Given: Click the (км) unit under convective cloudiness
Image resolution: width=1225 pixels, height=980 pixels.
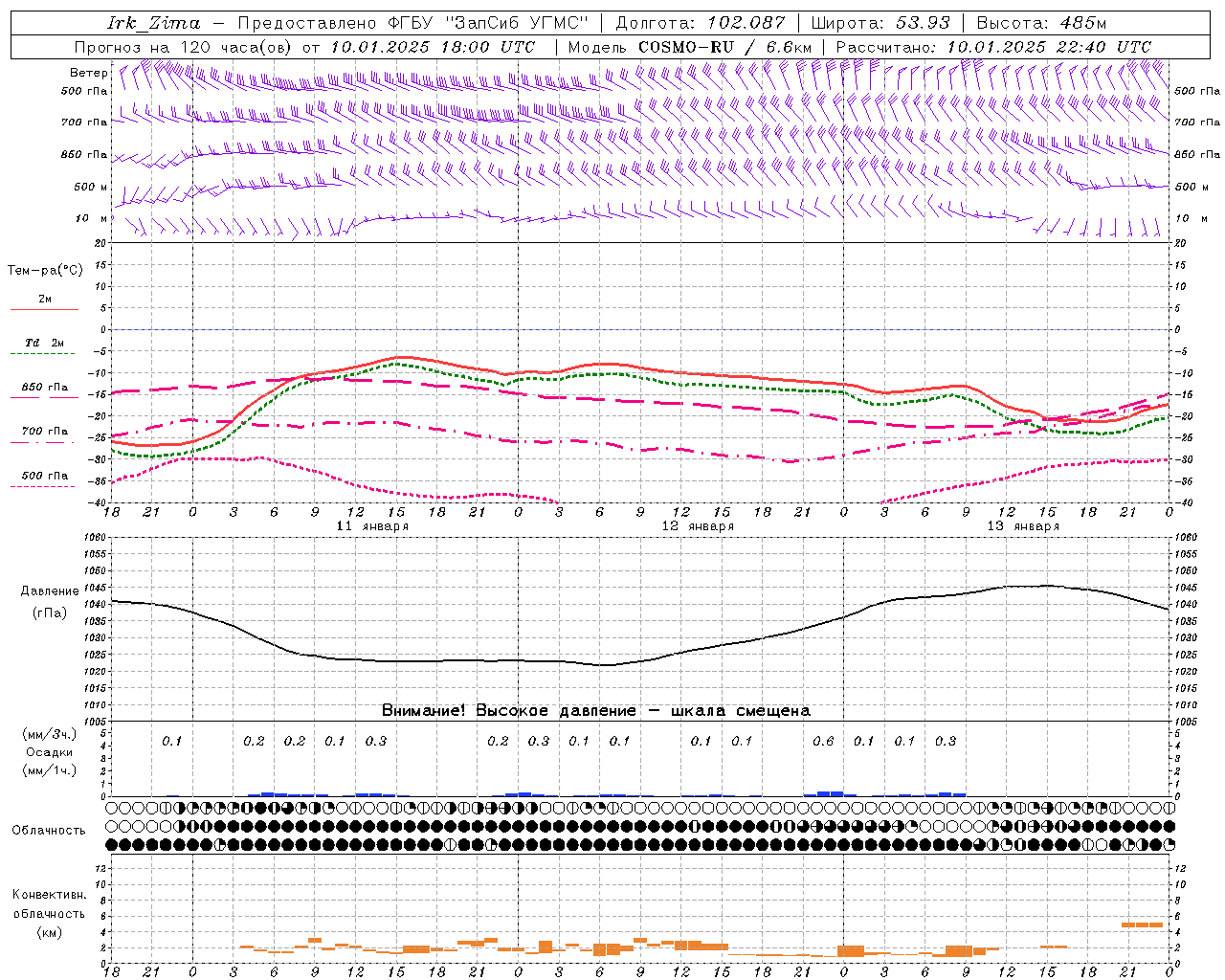Looking at the screenshot, I should (x=50, y=932).
